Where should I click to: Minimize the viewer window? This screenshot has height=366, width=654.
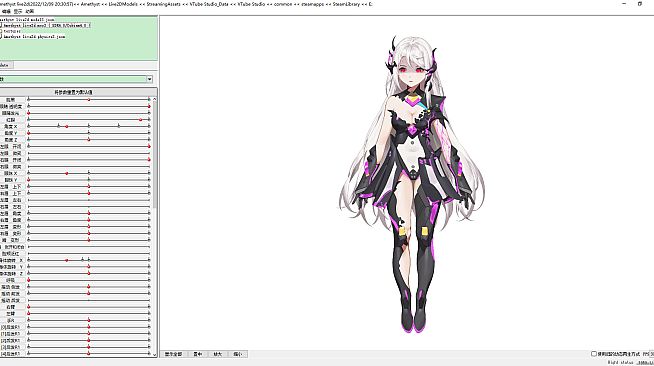click(x=624, y=4)
